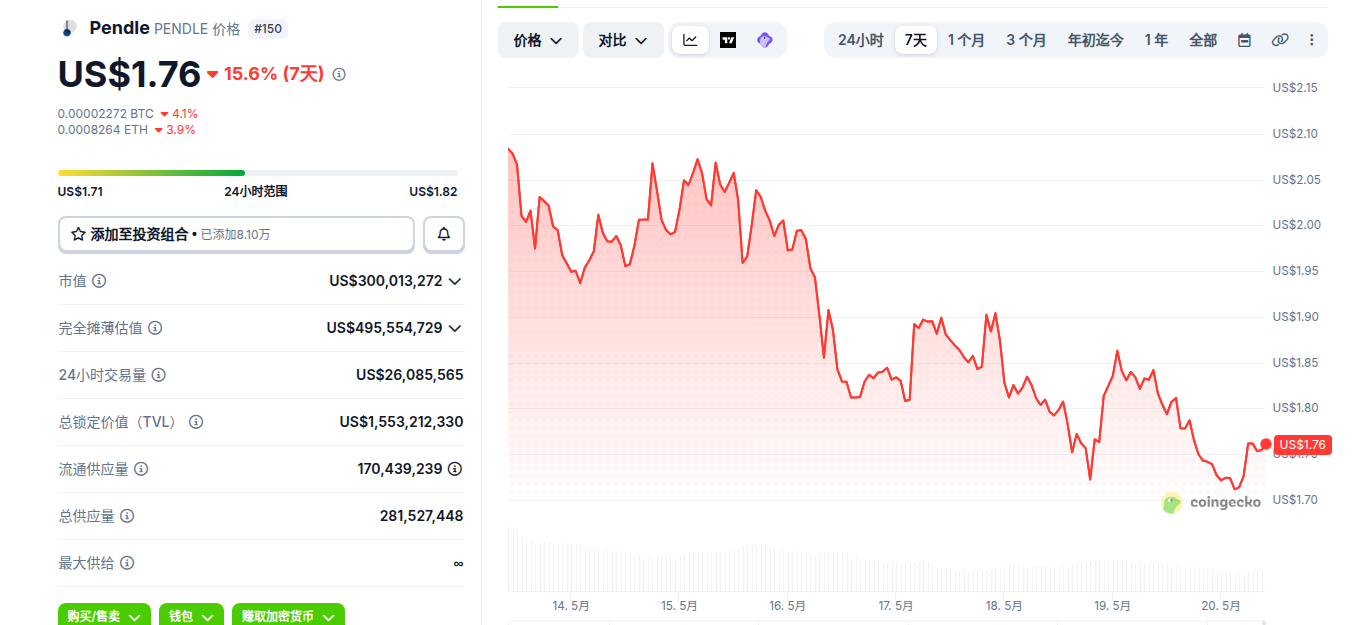This screenshot has height=625, width=1360.
Task: Open the three-dot chart options menu
Action: (1312, 40)
